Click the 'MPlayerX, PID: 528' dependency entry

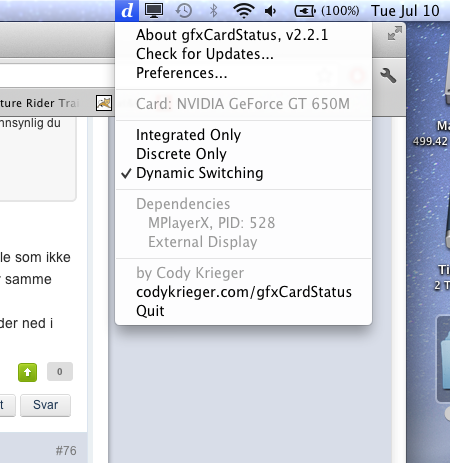coord(212,223)
